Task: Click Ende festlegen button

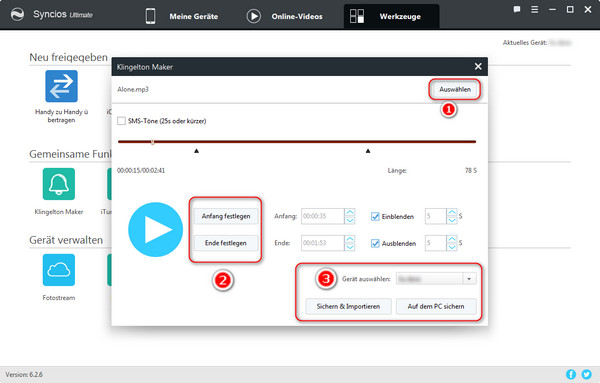Action: click(x=226, y=243)
